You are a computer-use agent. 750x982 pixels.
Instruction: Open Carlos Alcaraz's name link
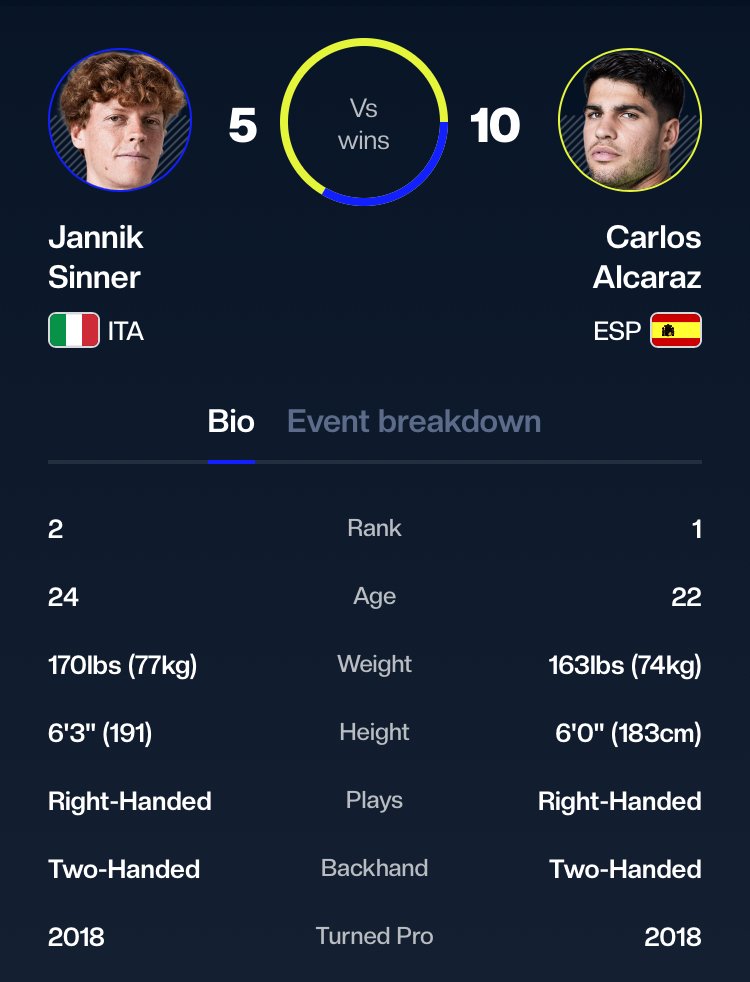point(647,256)
